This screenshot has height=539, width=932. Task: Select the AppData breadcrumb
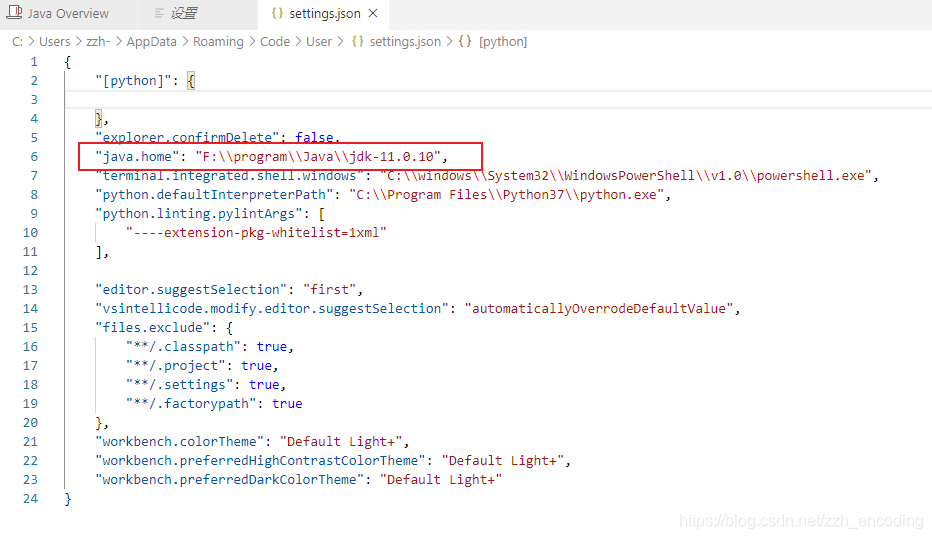[152, 42]
